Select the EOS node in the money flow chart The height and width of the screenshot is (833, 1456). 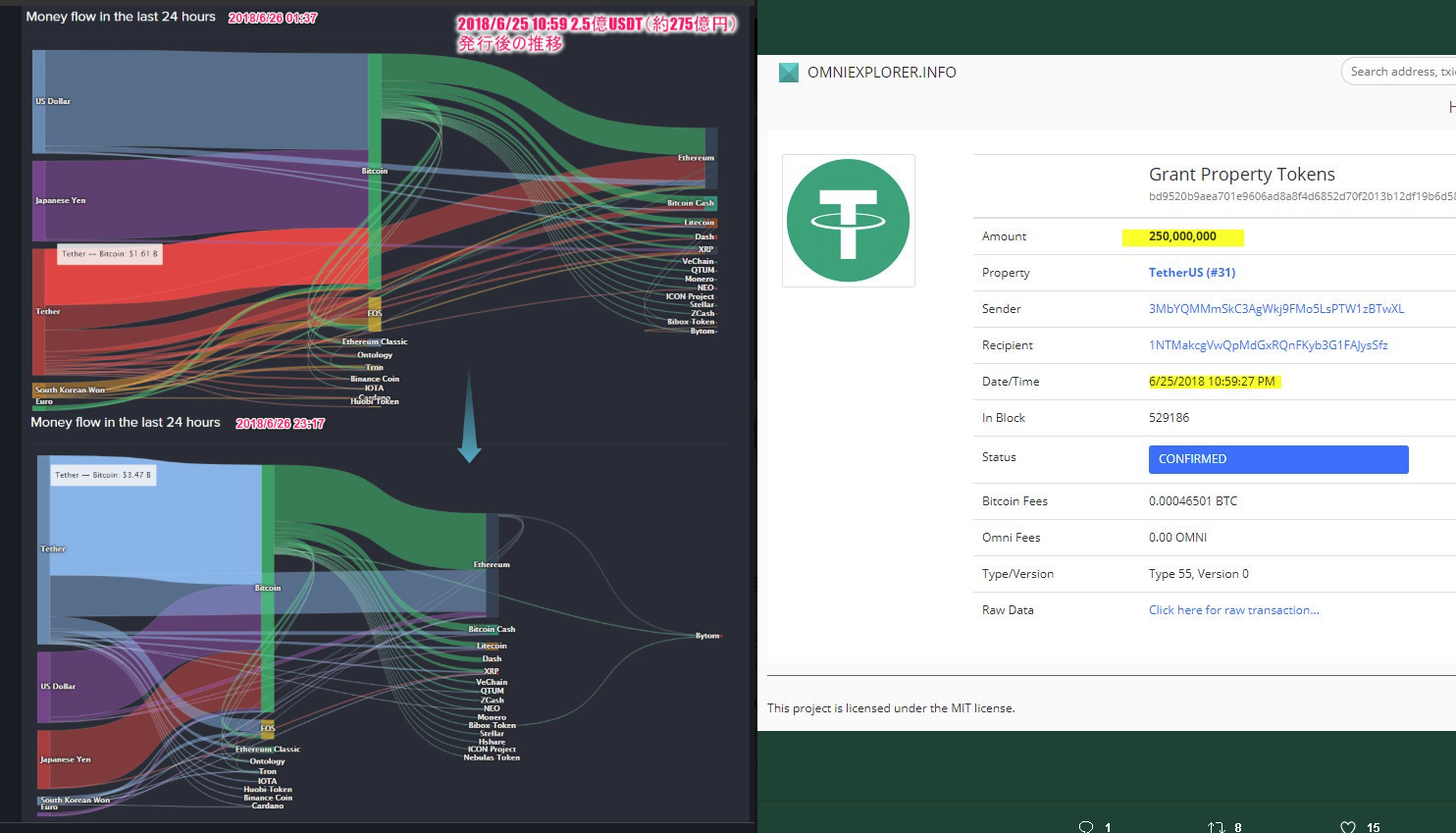pyautogui.click(x=373, y=313)
